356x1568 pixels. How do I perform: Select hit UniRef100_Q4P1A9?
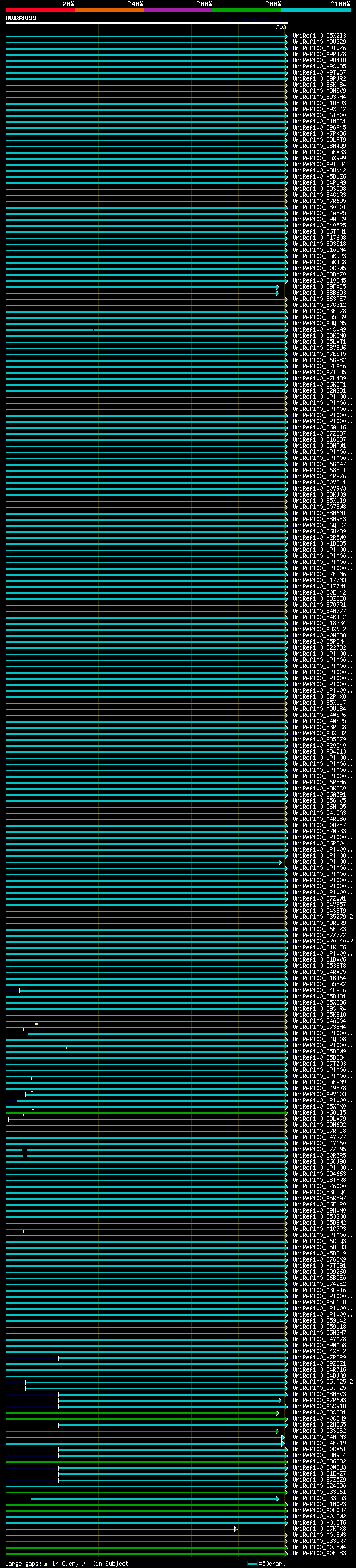pyautogui.click(x=319, y=182)
